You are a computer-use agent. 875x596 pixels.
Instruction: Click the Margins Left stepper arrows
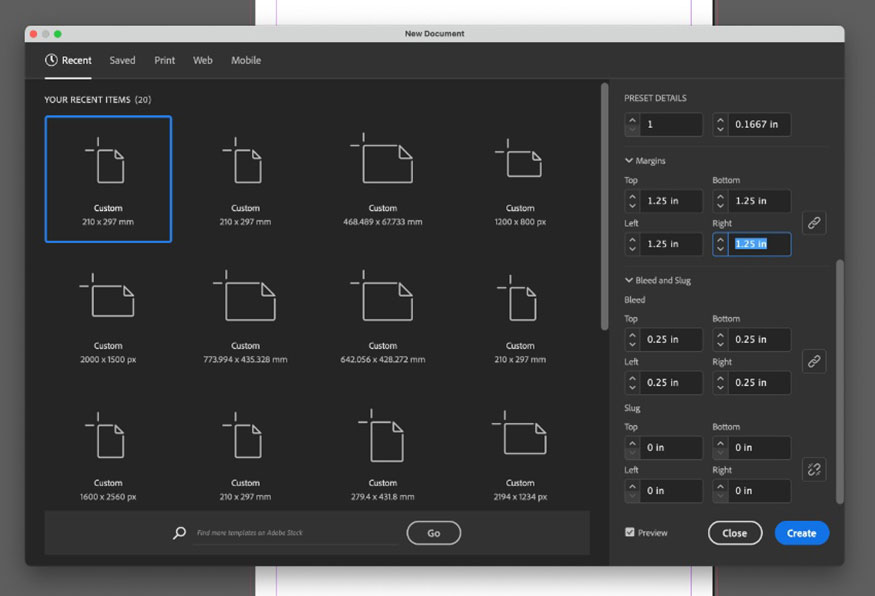[632, 244]
